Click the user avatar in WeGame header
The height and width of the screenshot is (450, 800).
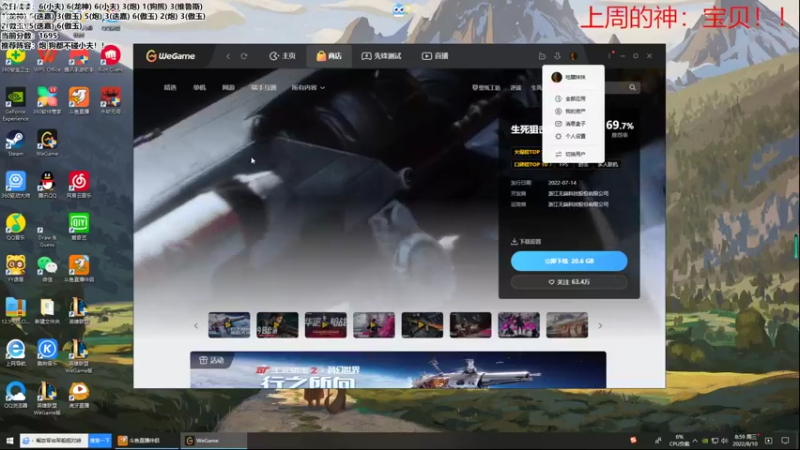coord(573,56)
